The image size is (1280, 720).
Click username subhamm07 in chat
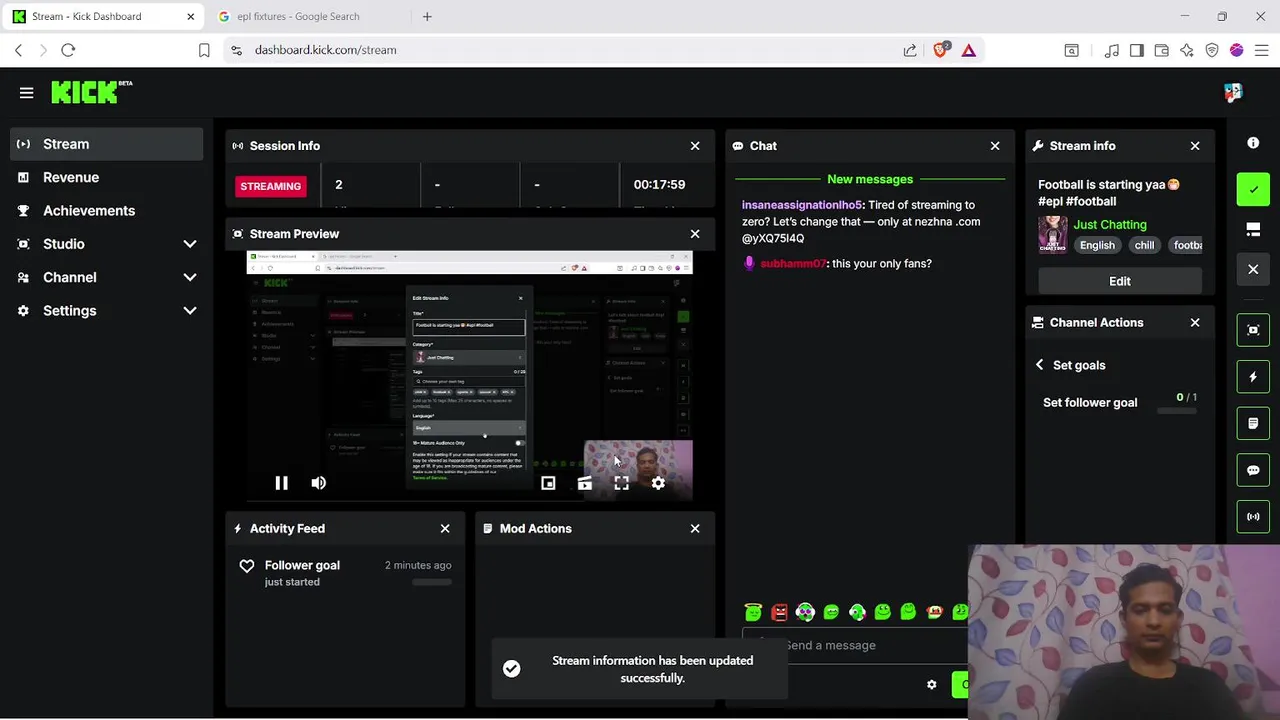[x=793, y=264]
